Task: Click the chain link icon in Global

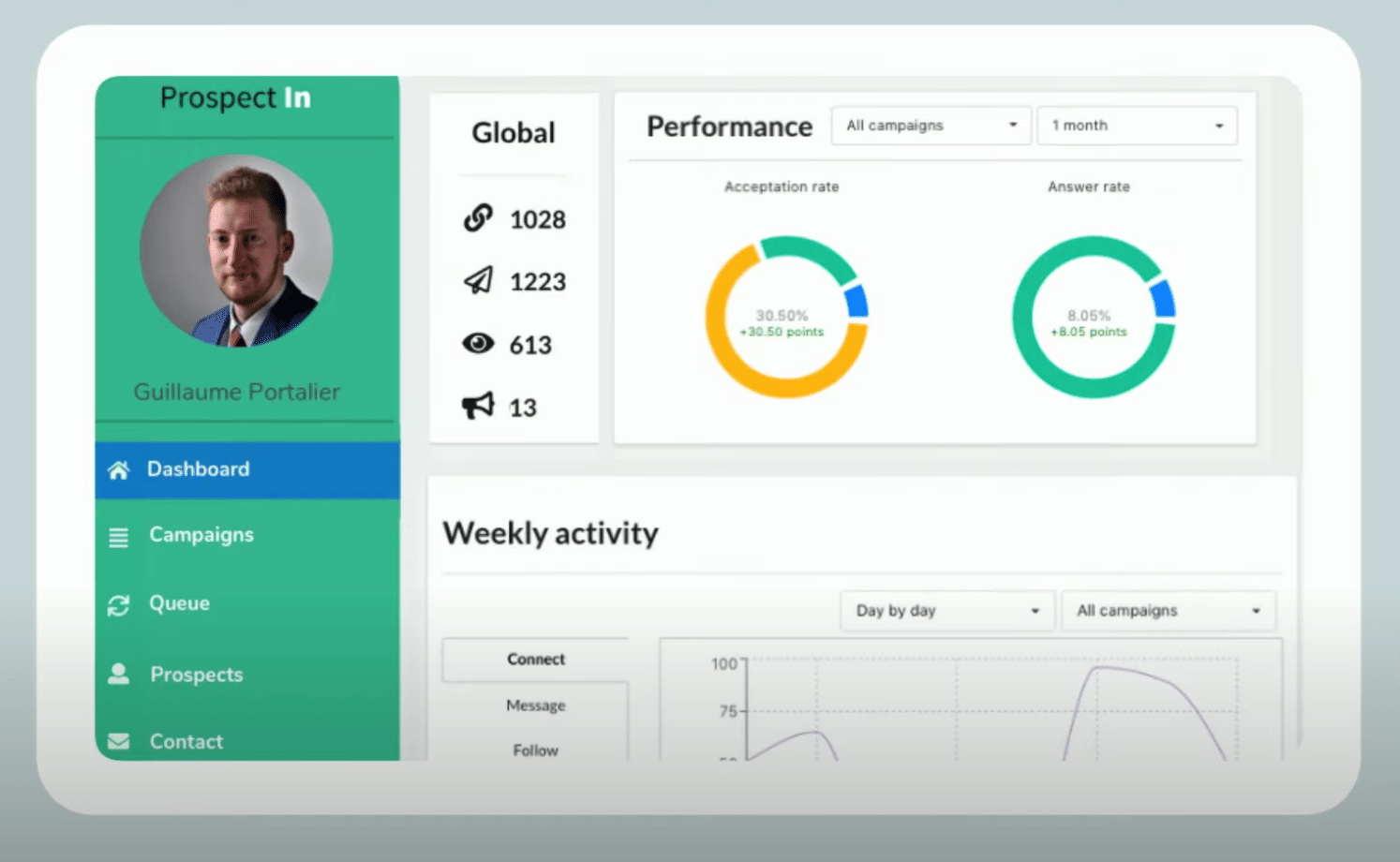Action: click(478, 218)
